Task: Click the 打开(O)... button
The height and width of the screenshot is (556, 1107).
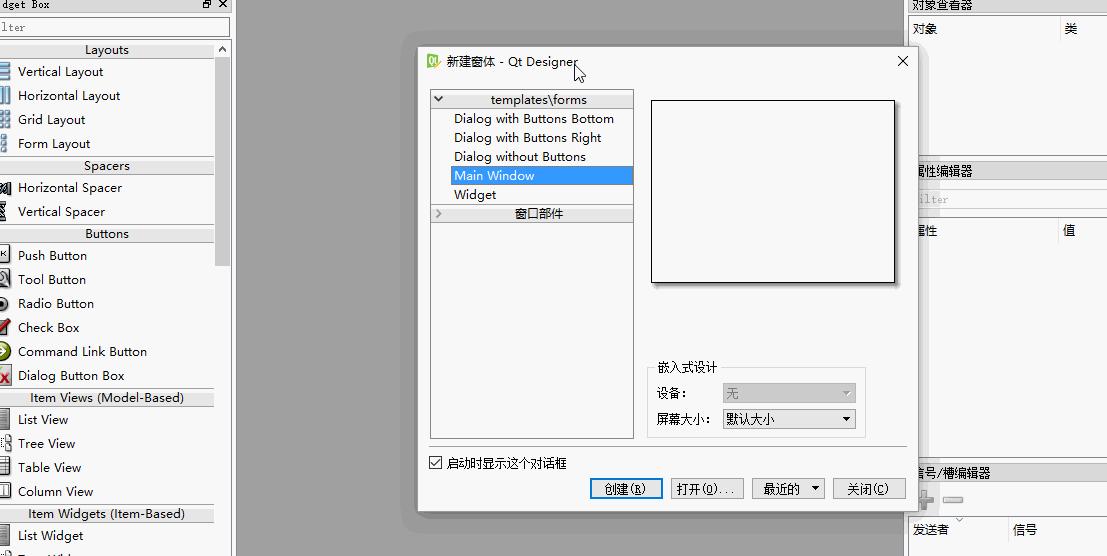Action: 707,489
